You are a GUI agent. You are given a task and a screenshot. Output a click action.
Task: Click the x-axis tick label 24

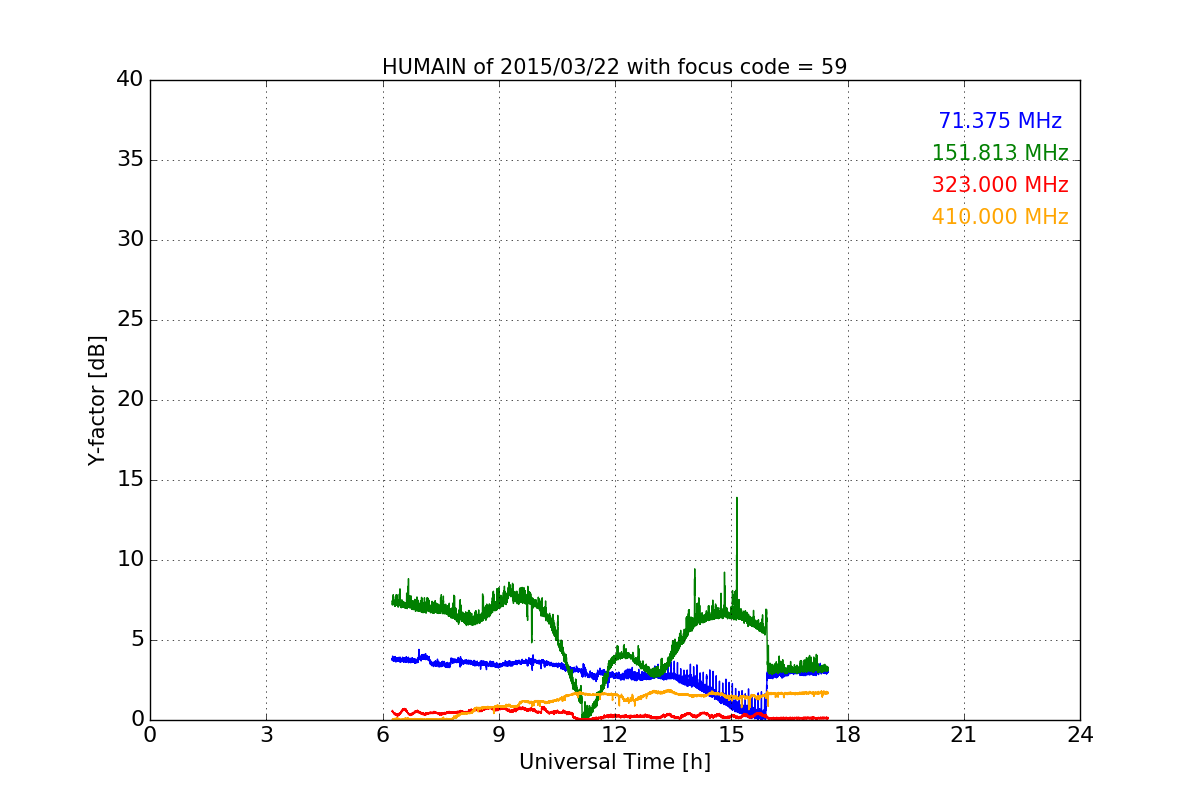click(x=1080, y=735)
